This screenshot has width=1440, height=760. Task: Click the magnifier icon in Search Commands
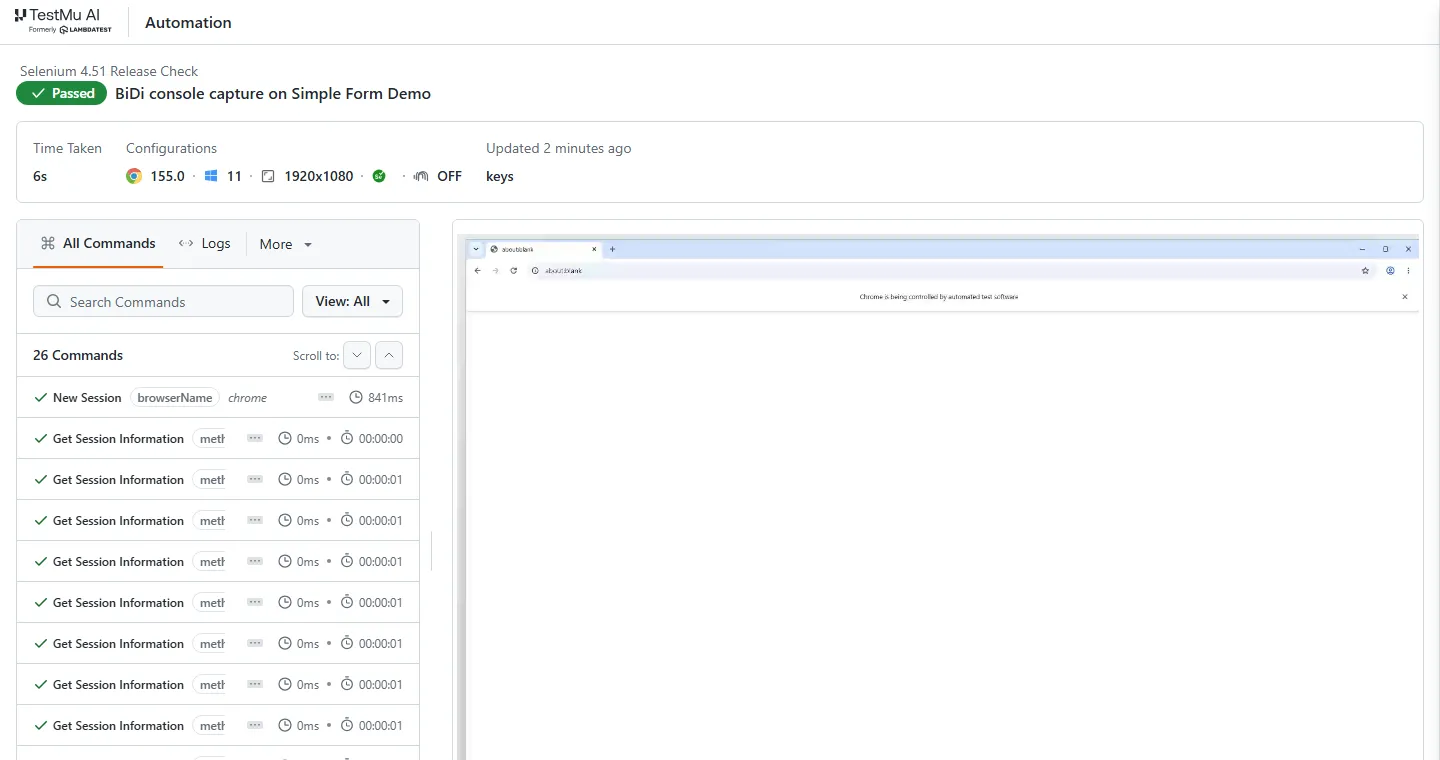pos(54,301)
